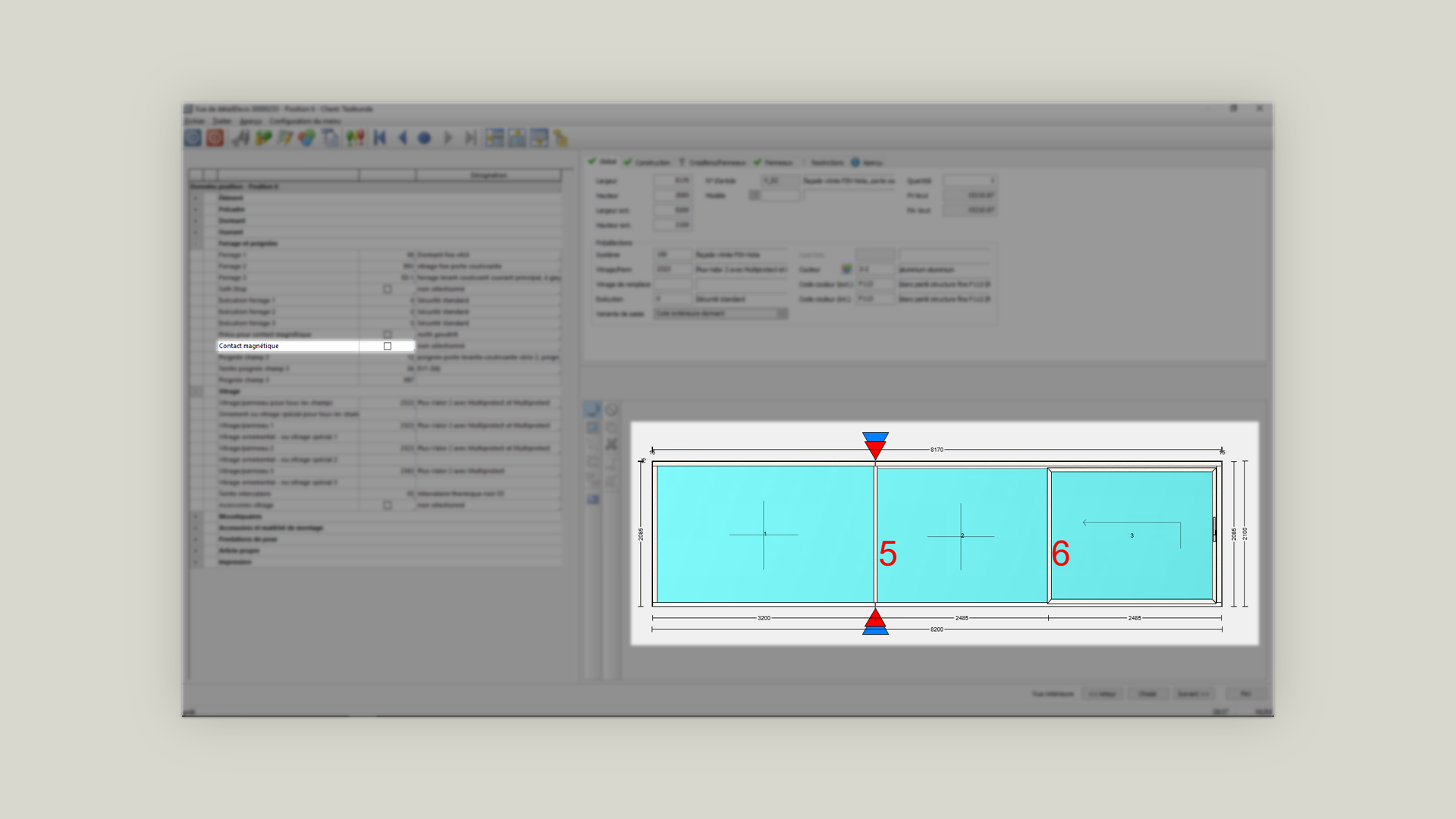Open search with the binoculars icon
1456x819 pixels.
[x=240, y=138]
